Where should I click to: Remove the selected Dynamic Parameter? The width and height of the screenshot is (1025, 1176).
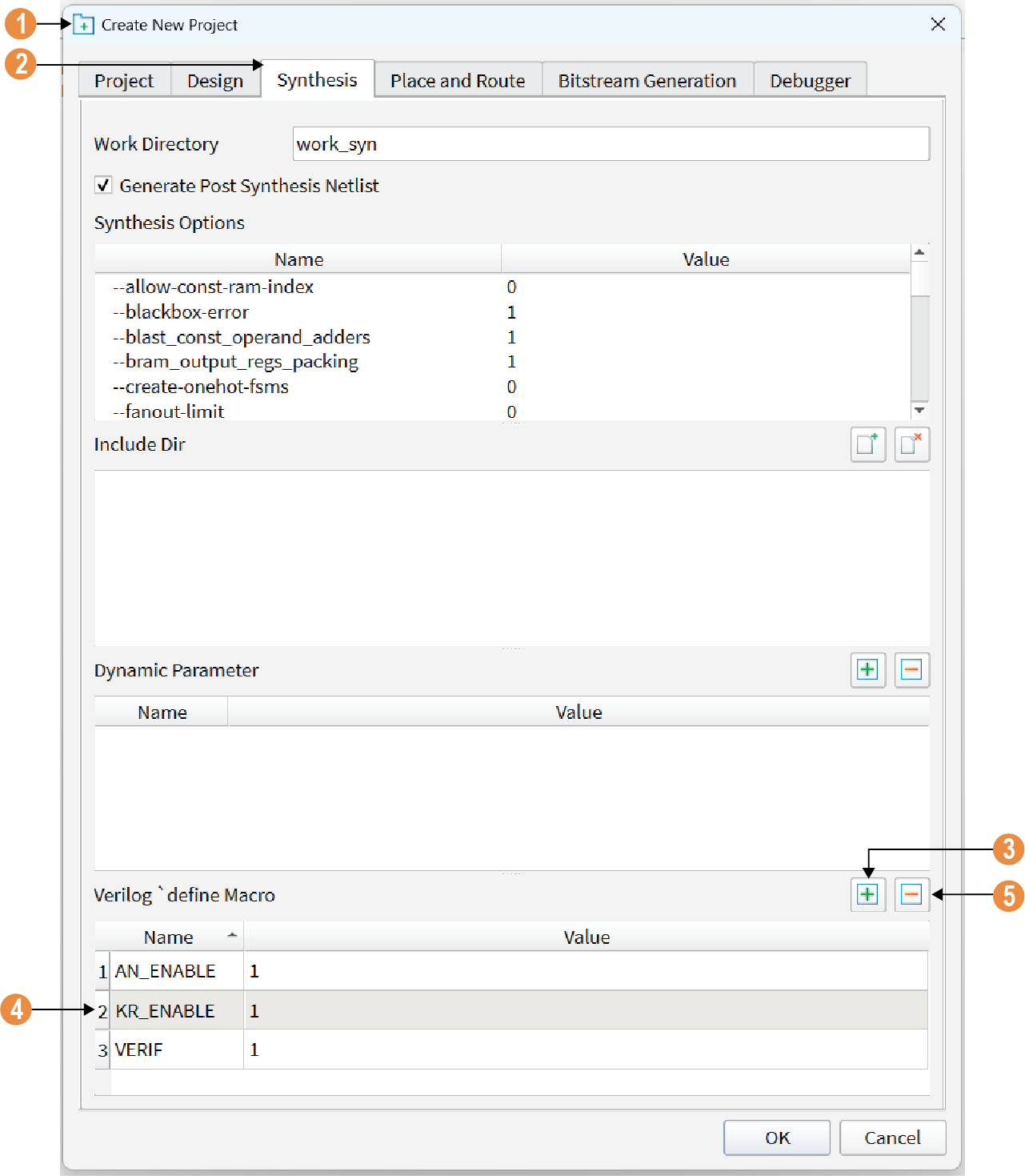(x=911, y=669)
